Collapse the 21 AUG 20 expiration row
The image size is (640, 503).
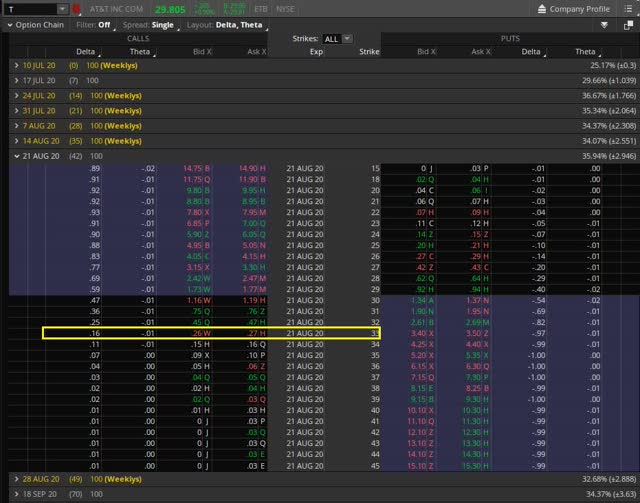pyautogui.click(x=16, y=156)
